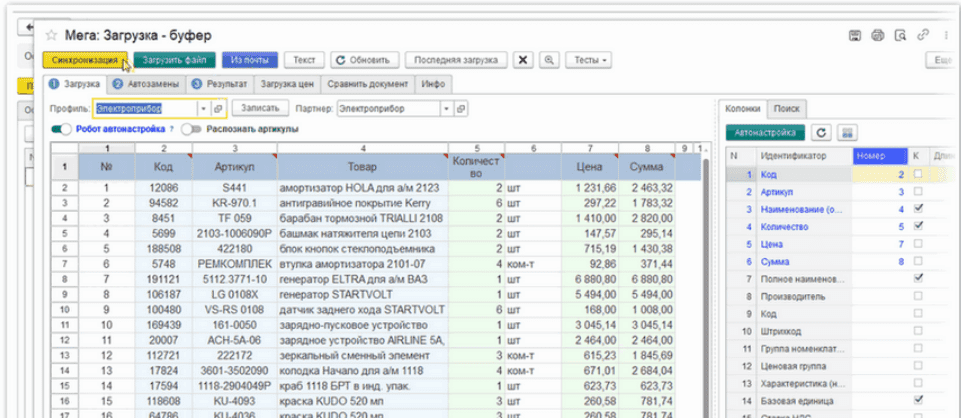Open the Тесты dropdown menu

tap(589, 60)
